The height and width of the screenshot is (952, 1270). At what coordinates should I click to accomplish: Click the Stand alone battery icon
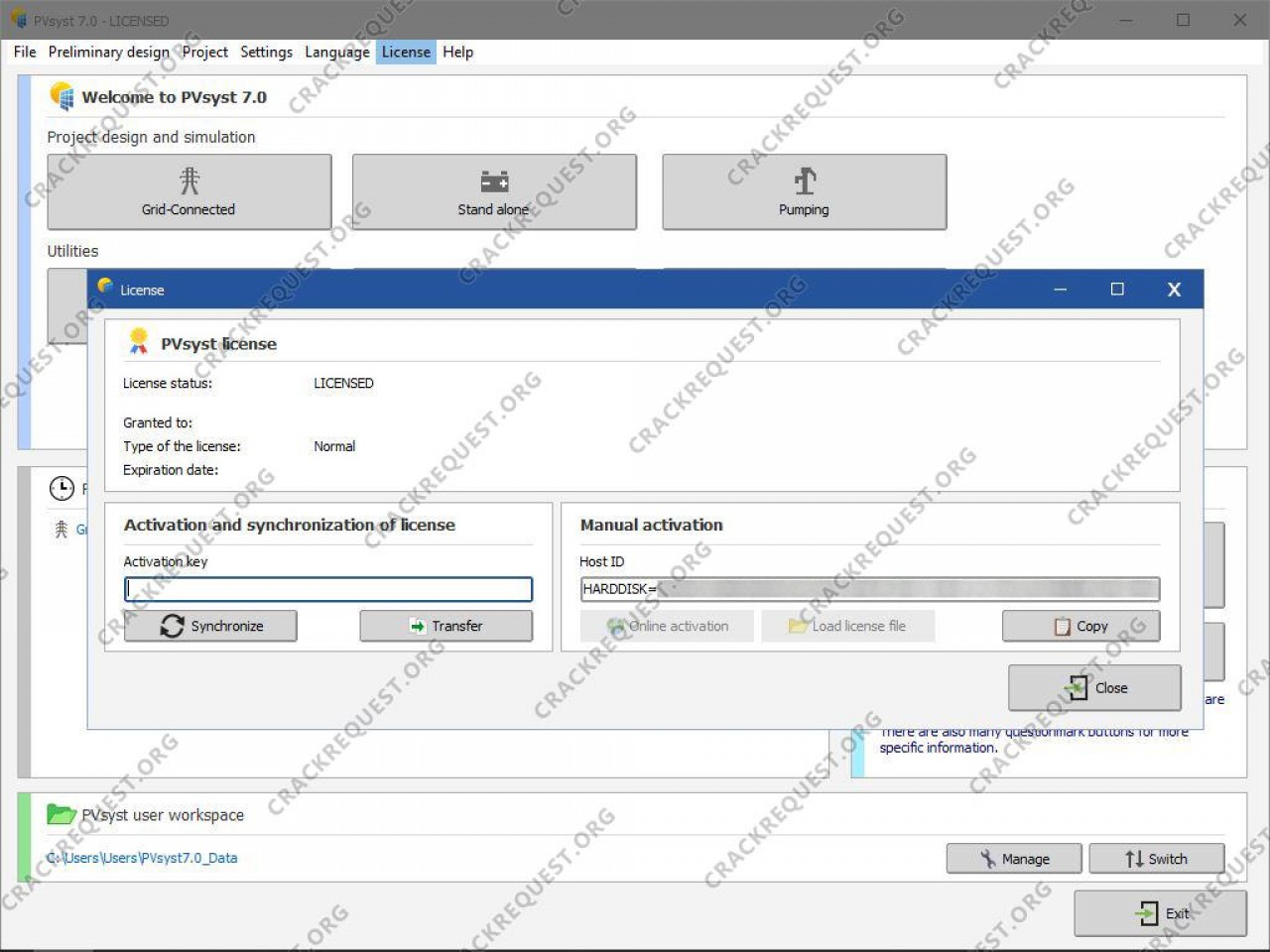494,180
